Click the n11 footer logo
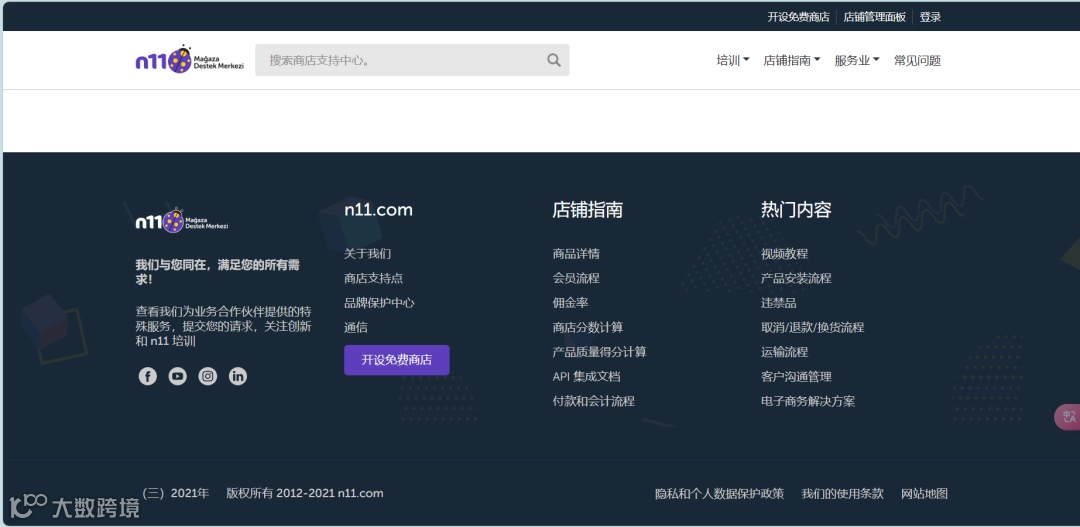This screenshot has height=527, width=1080. 182,220
